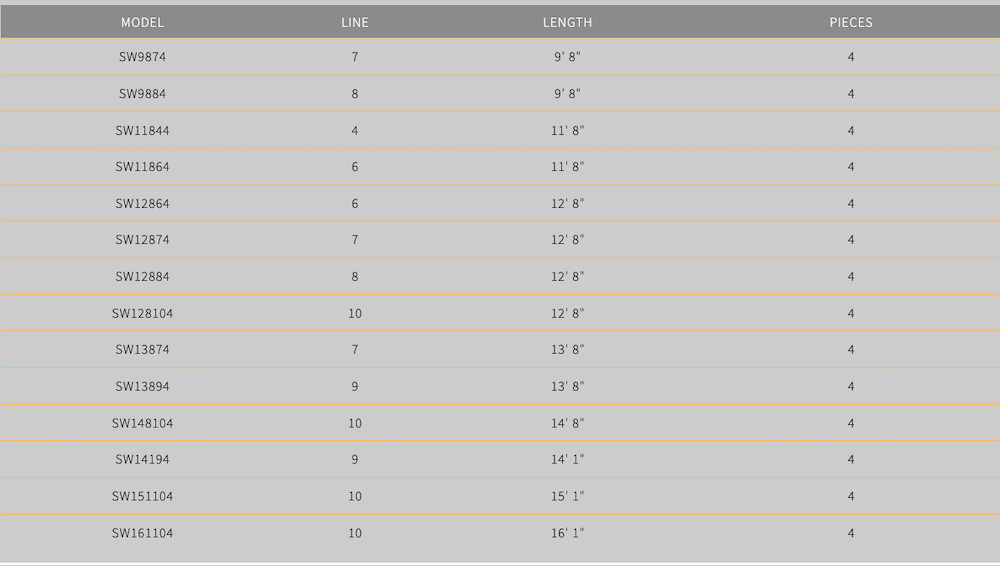Select model SW12874 cell
The width and height of the screenshot is (1000, 566).
tap(142, 240)
